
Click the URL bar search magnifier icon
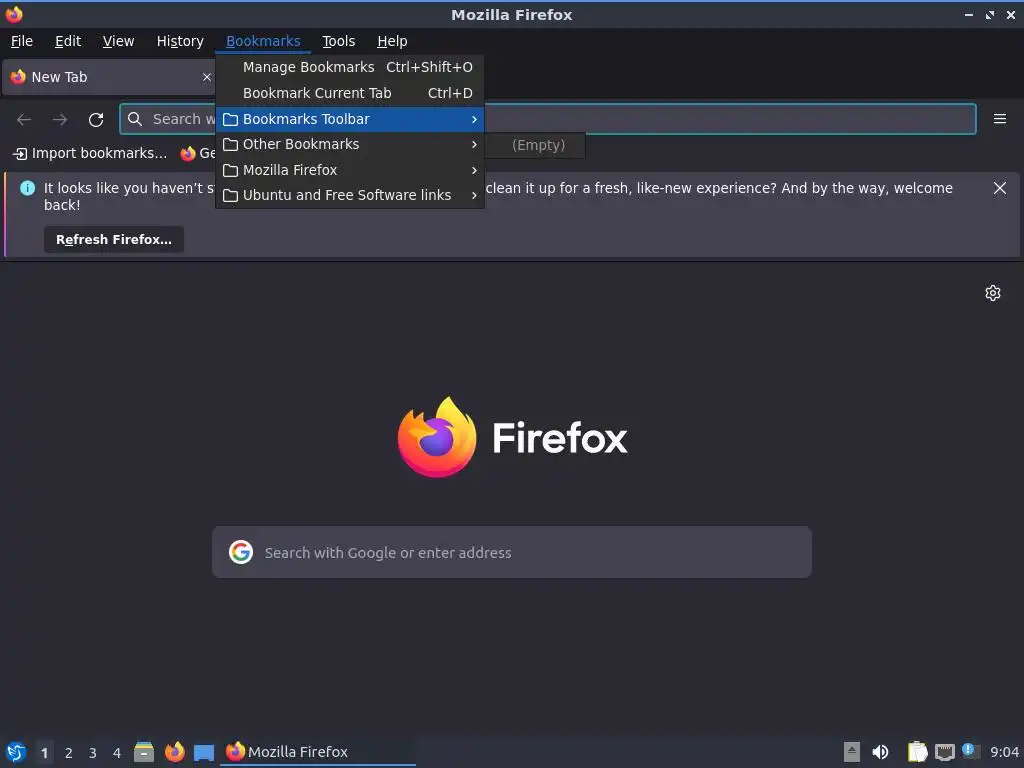pyautogui.click(x=135, y=119)
